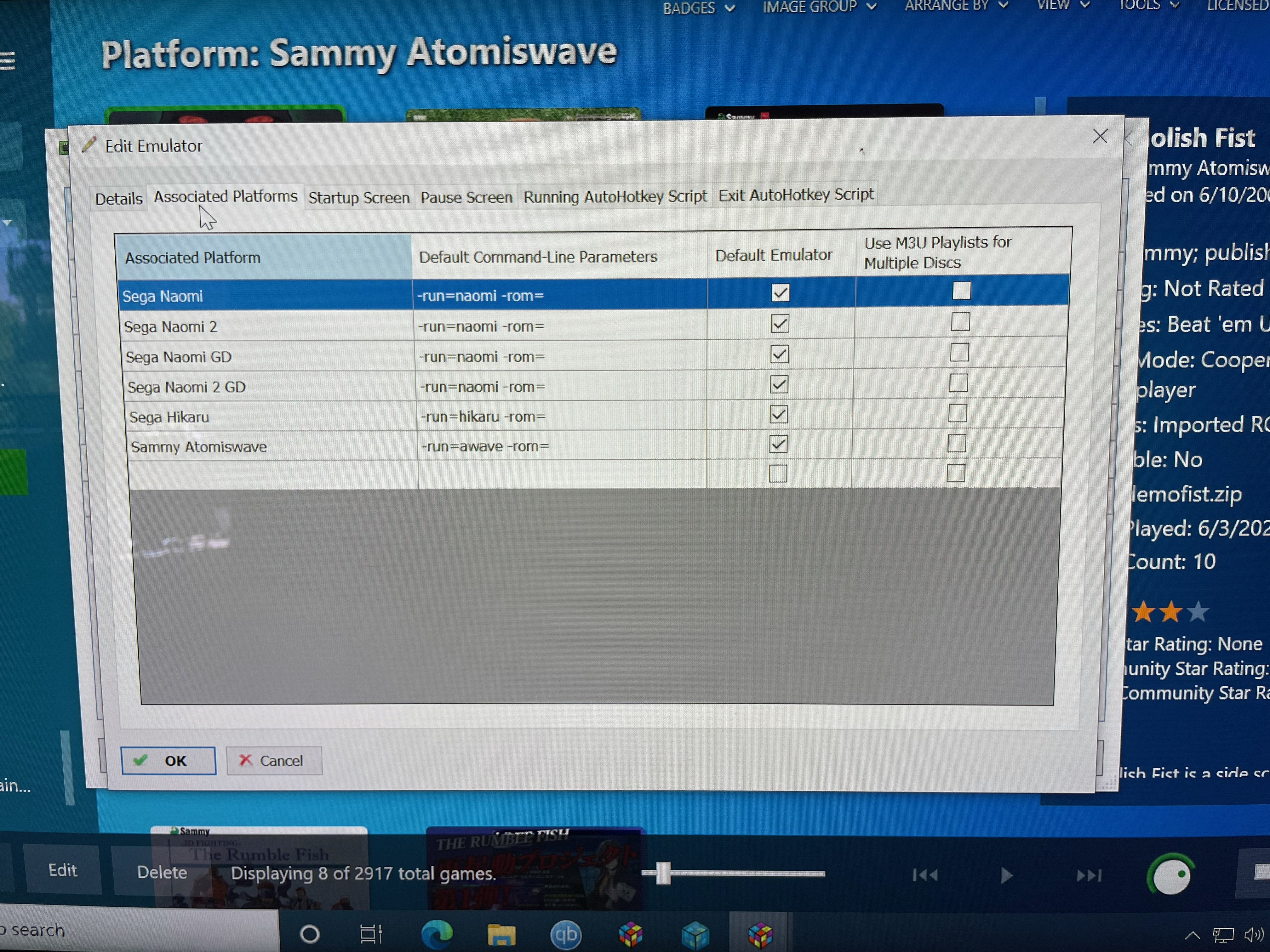Open the network tray icon
The image size is (1270, 952).
tap(1223, 935)
